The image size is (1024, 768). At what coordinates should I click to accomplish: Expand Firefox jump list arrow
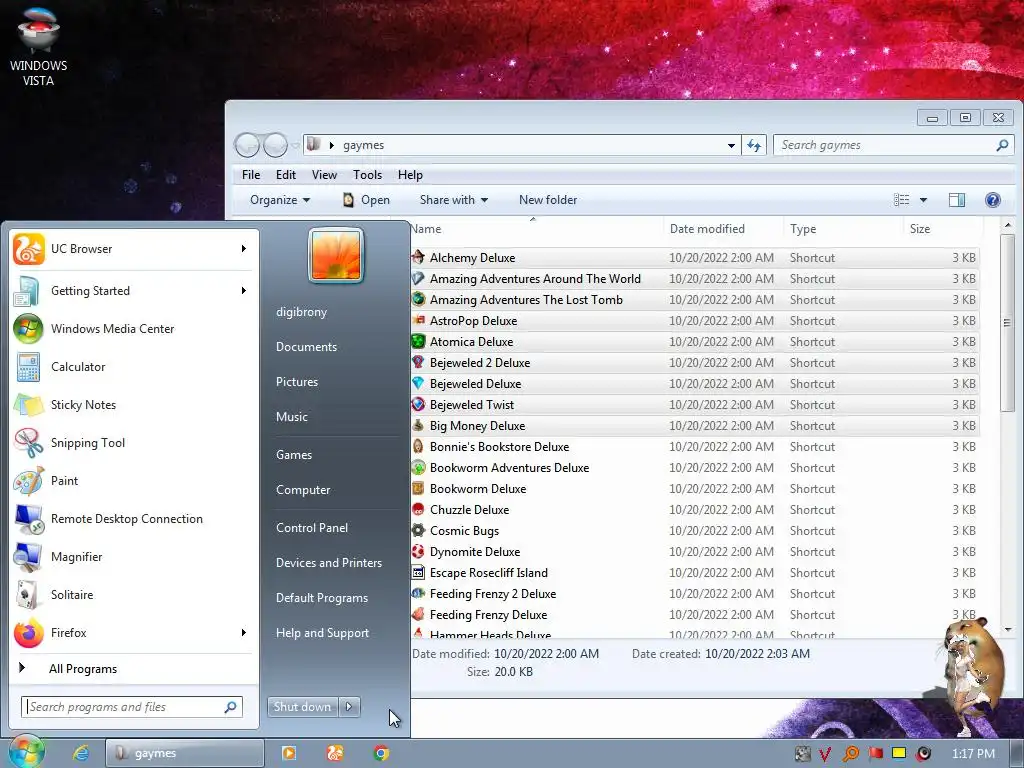coord(244,633)
